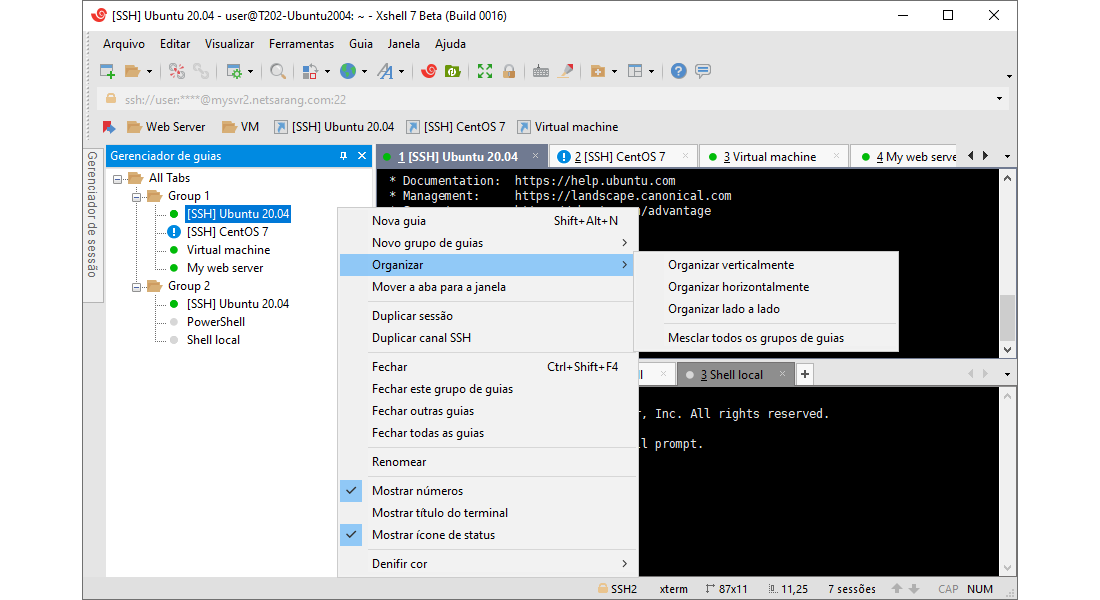This screenshot has width=1100, height=600.
Task: Open the keyboard key mapping icon
Action: [x=540, y=71]
